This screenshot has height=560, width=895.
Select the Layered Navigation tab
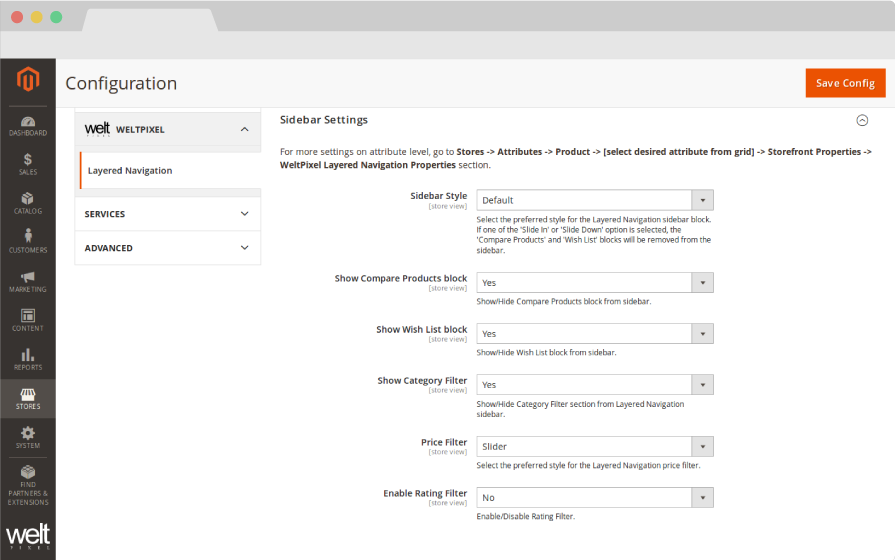[x=130, y=171]
